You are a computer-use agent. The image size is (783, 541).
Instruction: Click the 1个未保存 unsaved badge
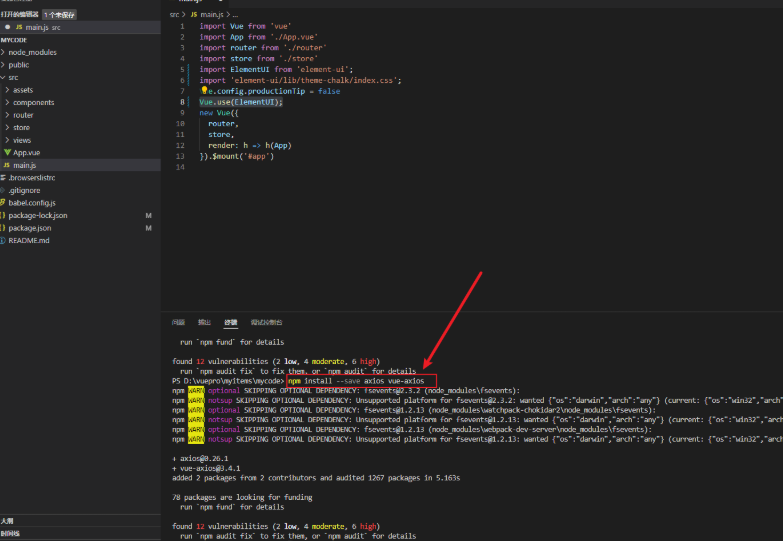[x=59, y=14]
